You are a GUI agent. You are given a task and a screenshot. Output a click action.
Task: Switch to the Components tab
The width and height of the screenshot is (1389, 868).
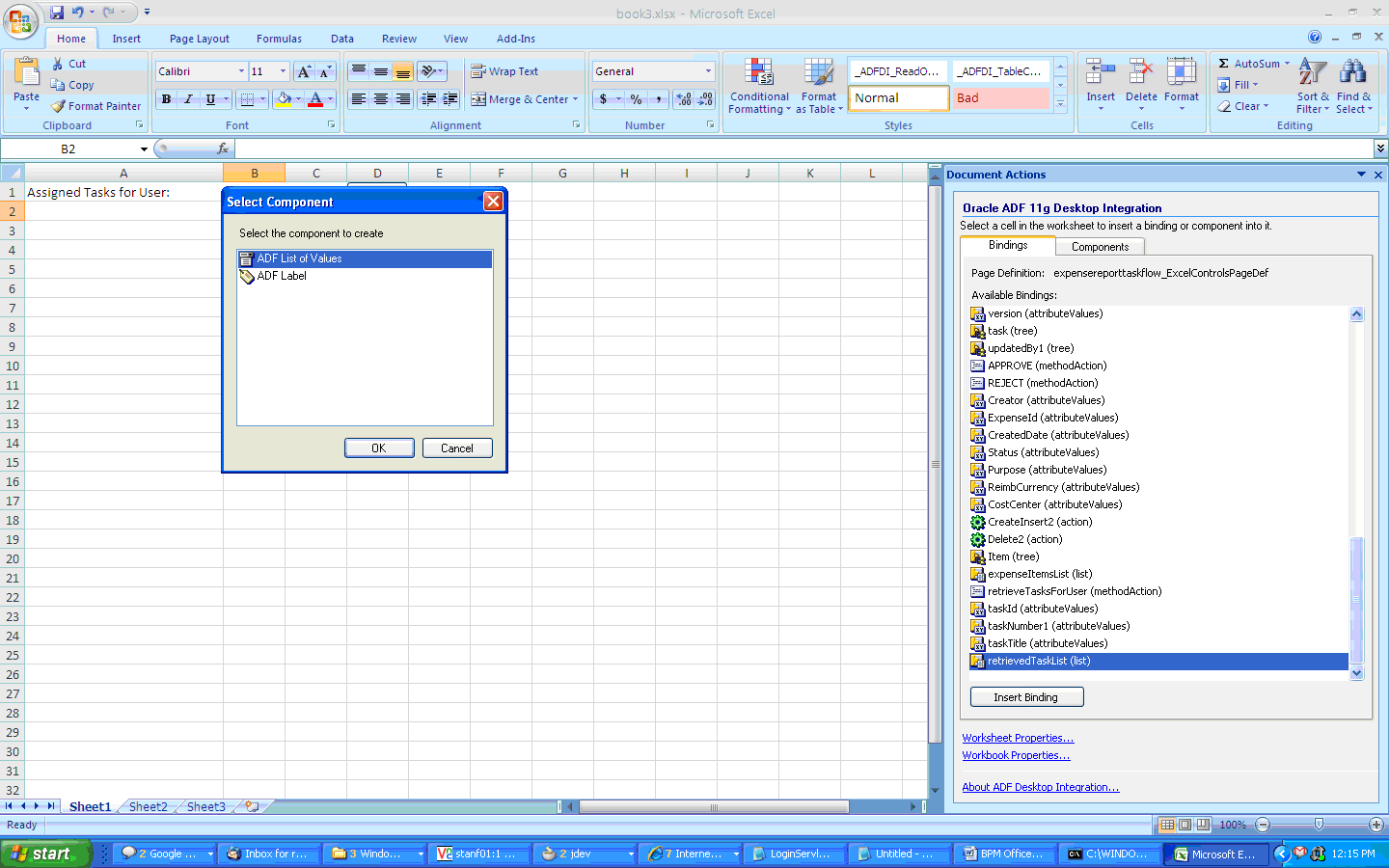[x=1100, y=247]
